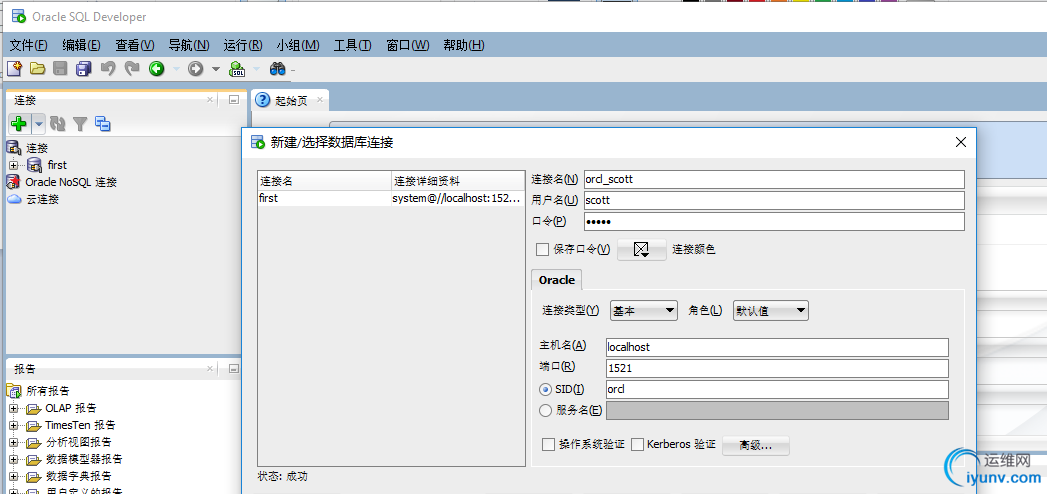
Task: Click the grey Forward navigation arrow
Action: (195, 68)
